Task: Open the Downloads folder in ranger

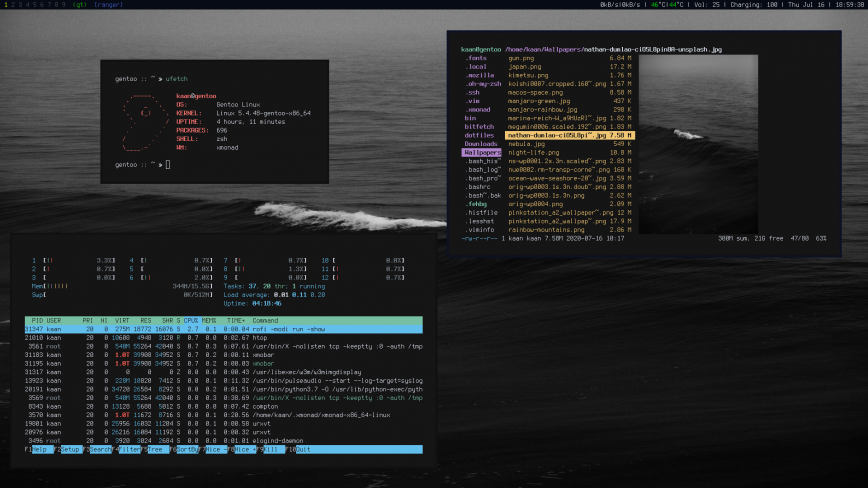Action: [480, 144]
